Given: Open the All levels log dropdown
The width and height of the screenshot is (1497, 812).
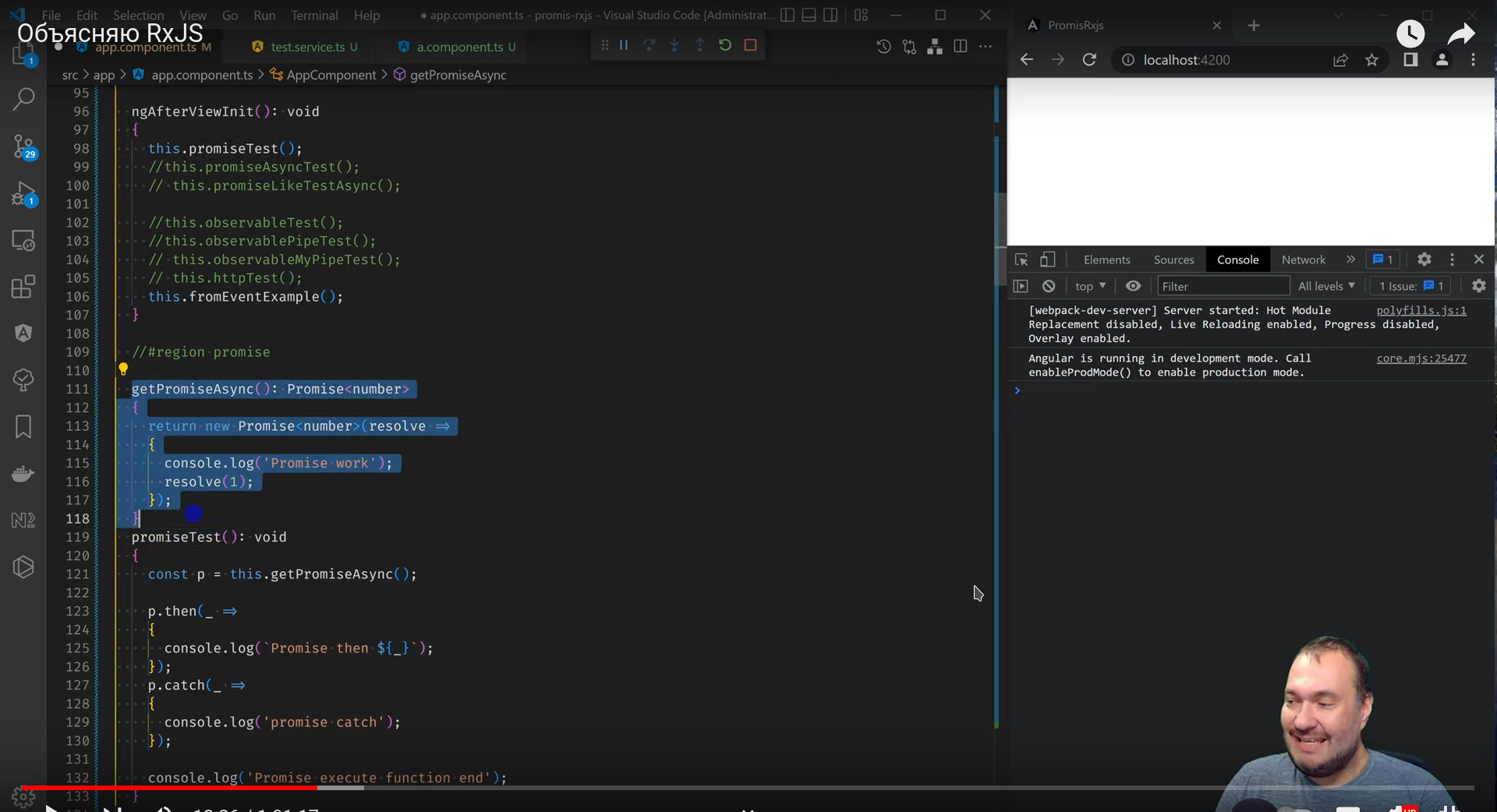Looking at the screenshot, I should click(1326, 286).
